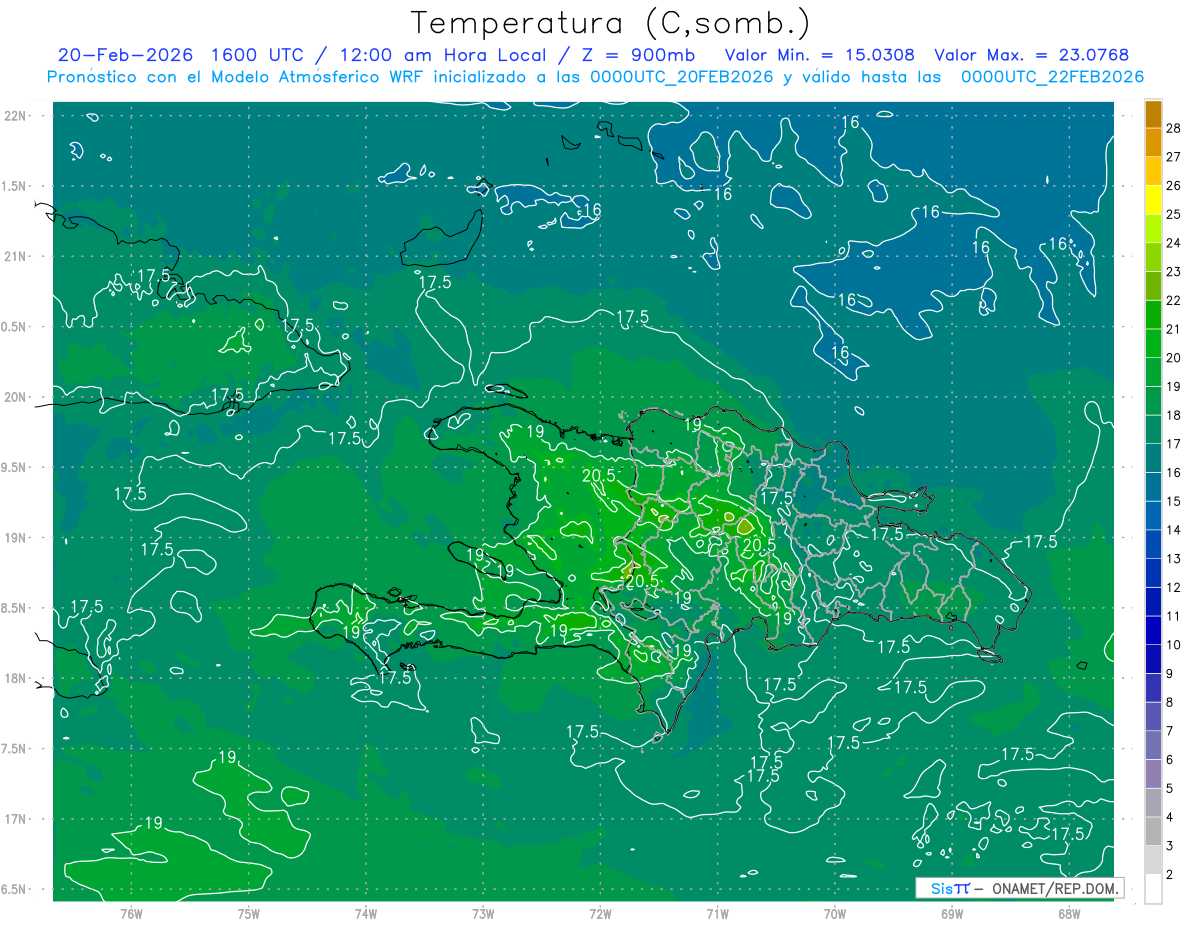Click the '4' value on the color scale
The image size is (1200, 927).
[1170, 817]
